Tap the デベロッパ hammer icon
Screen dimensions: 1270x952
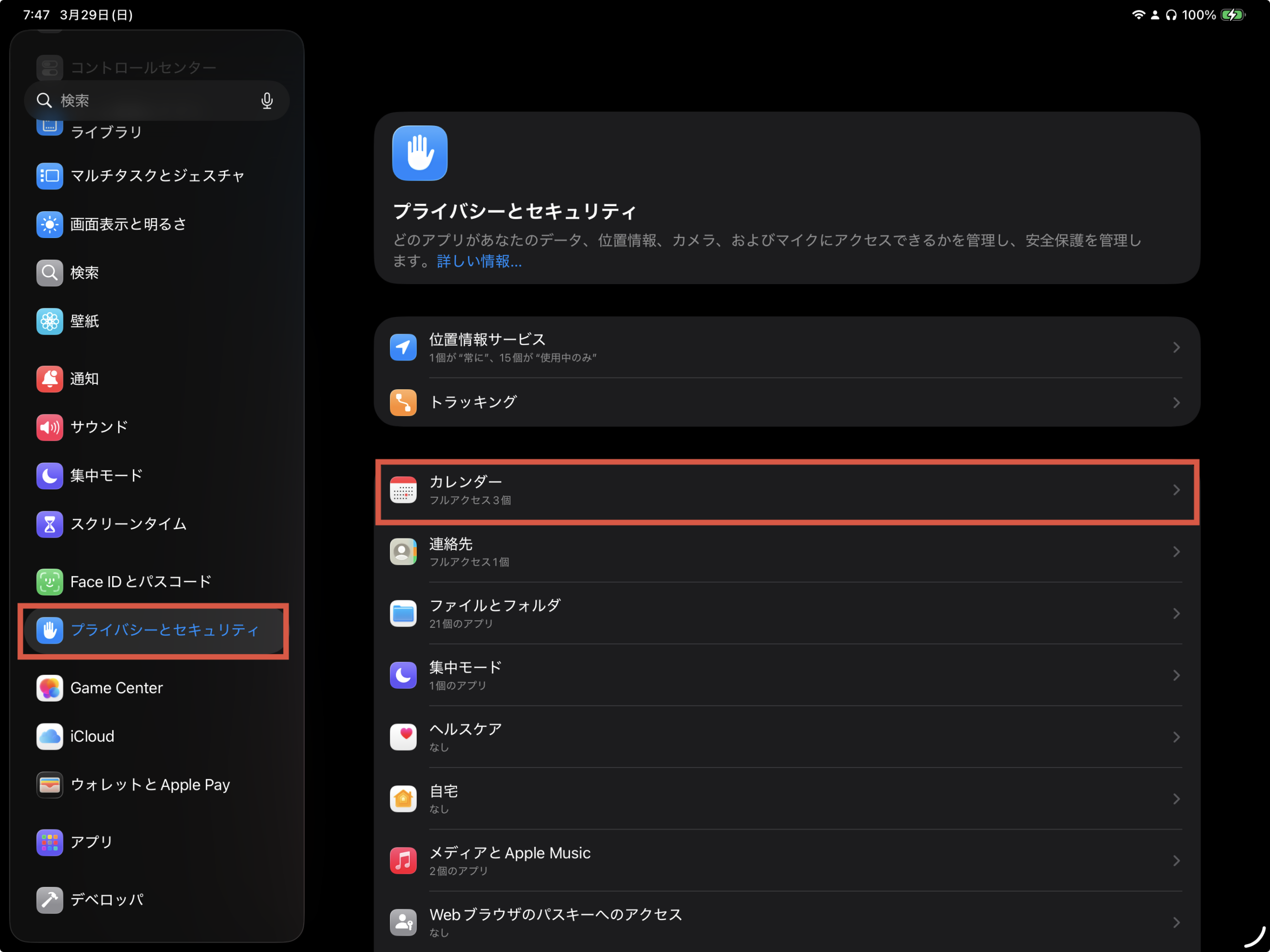(50, 900)
